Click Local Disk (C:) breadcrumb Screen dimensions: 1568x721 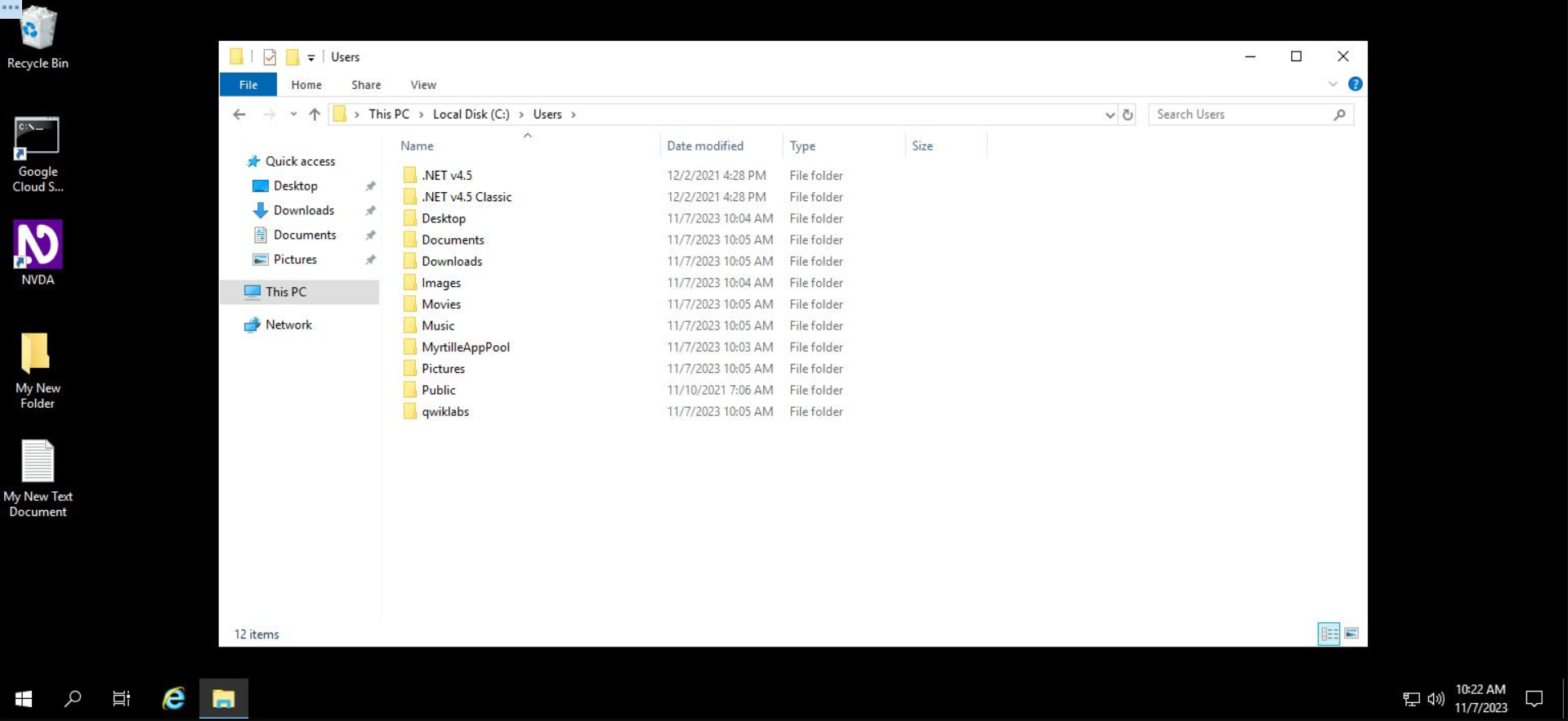[471, 114]
